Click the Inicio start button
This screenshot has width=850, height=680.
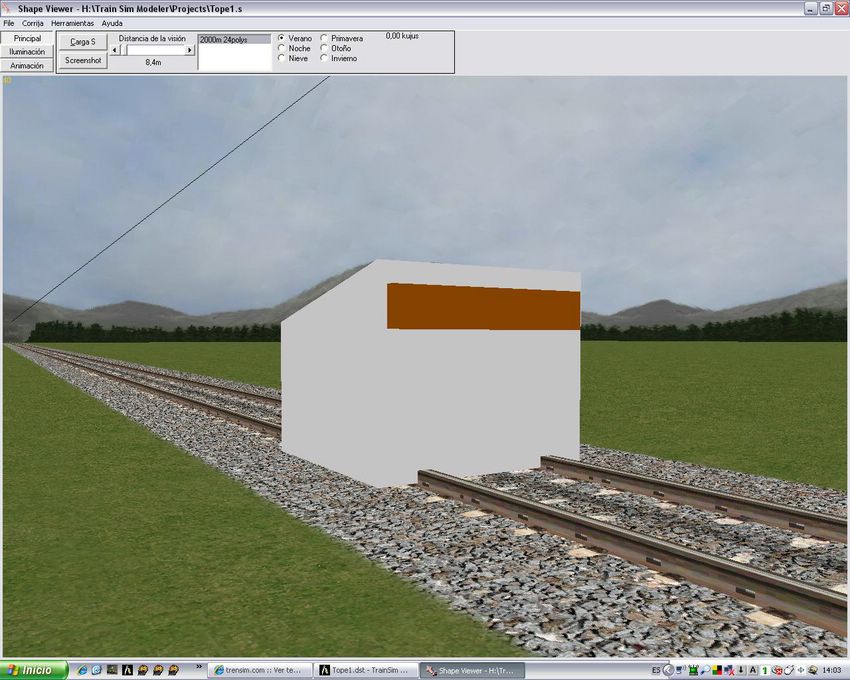pyautogui.click(x=34, y=670)
